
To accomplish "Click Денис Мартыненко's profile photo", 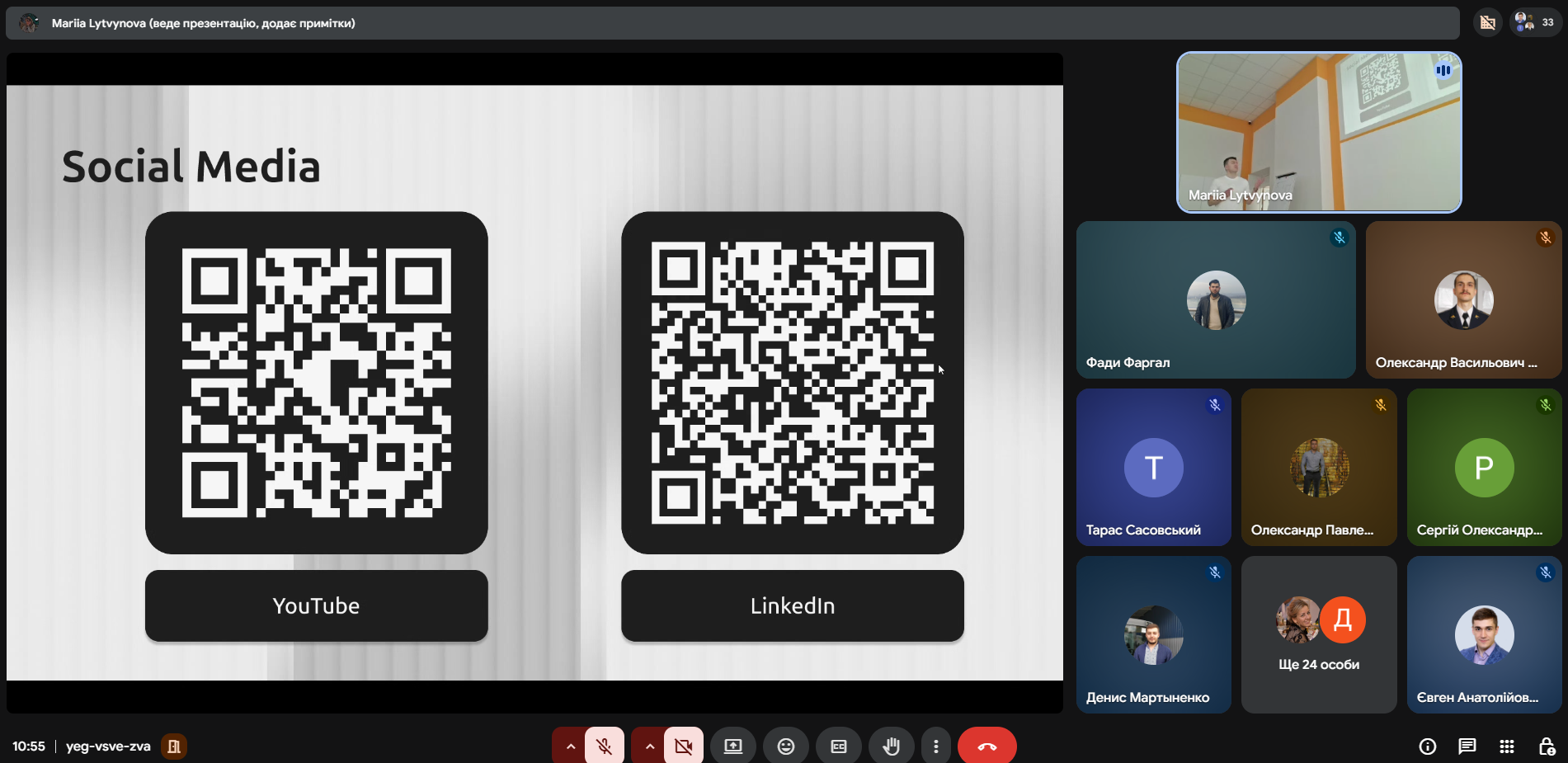I will tap(1154, 635).
